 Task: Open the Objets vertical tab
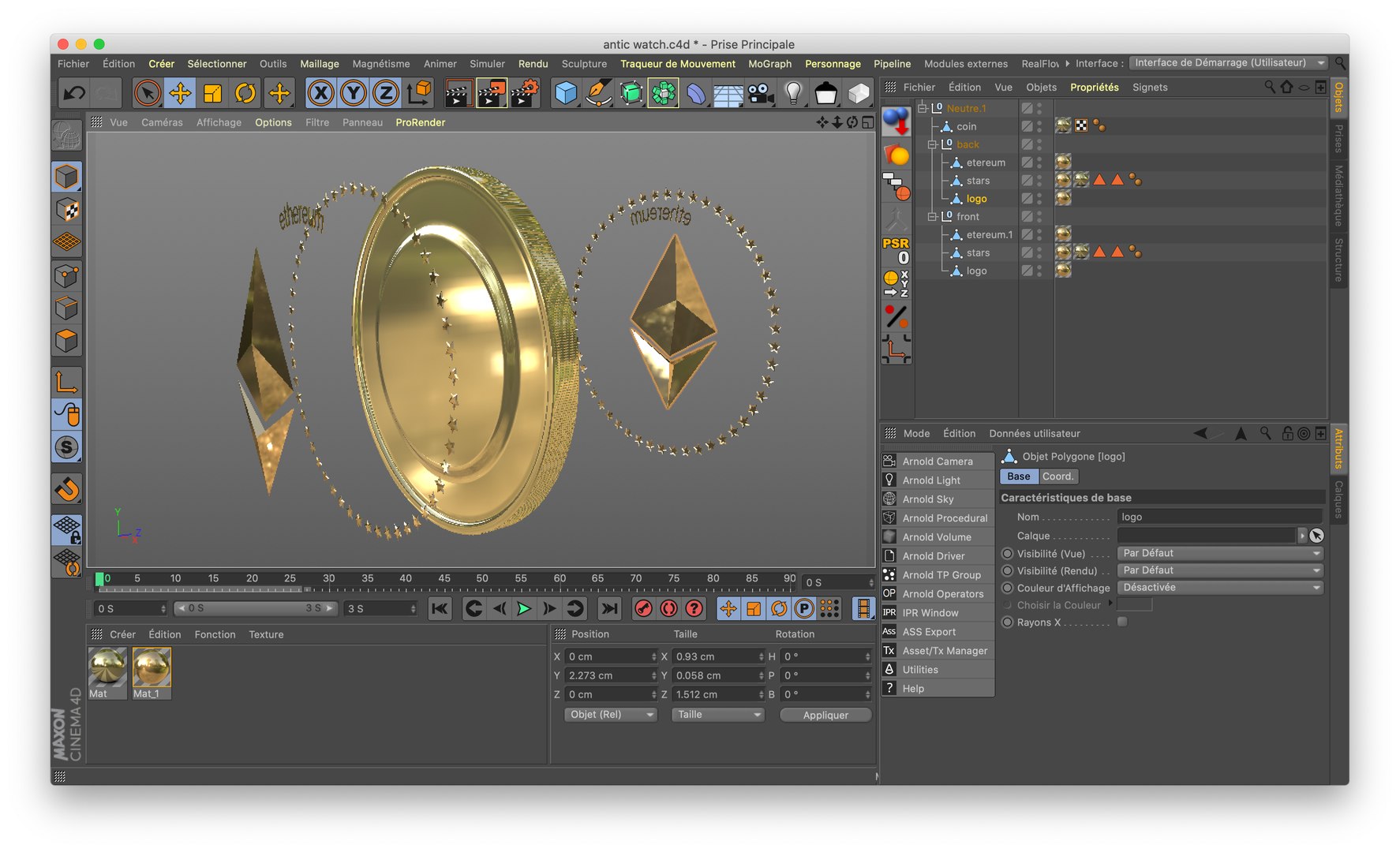[x=1338, y=96]
